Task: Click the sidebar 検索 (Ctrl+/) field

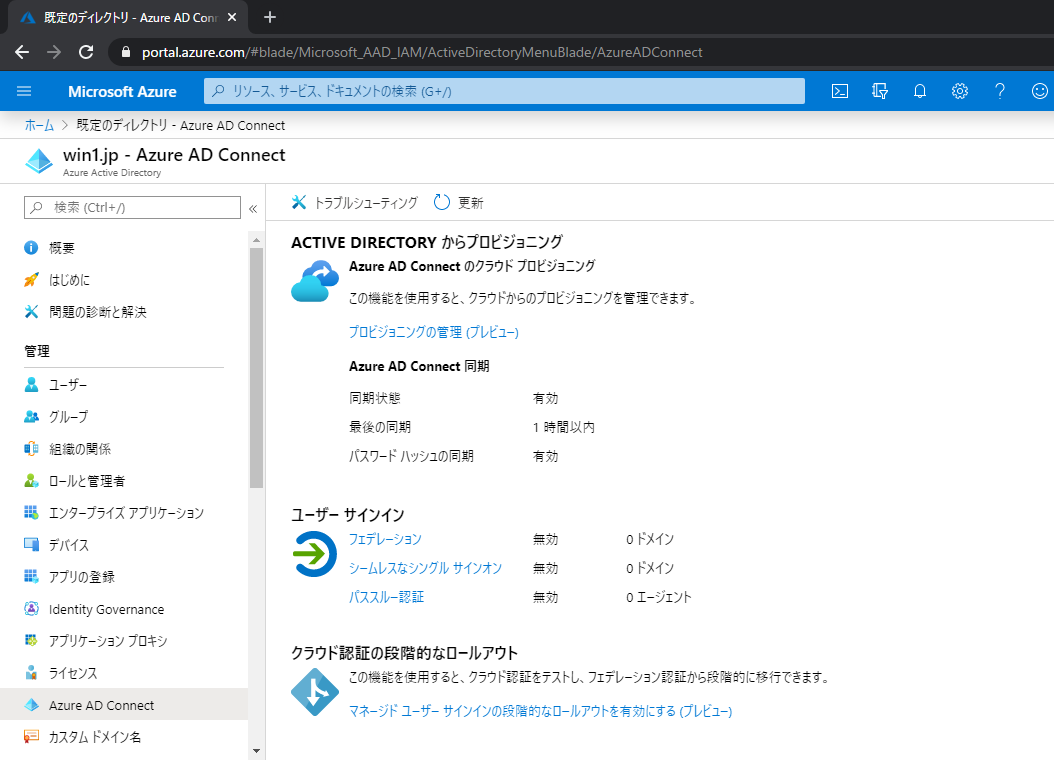Action: [132, 207]
